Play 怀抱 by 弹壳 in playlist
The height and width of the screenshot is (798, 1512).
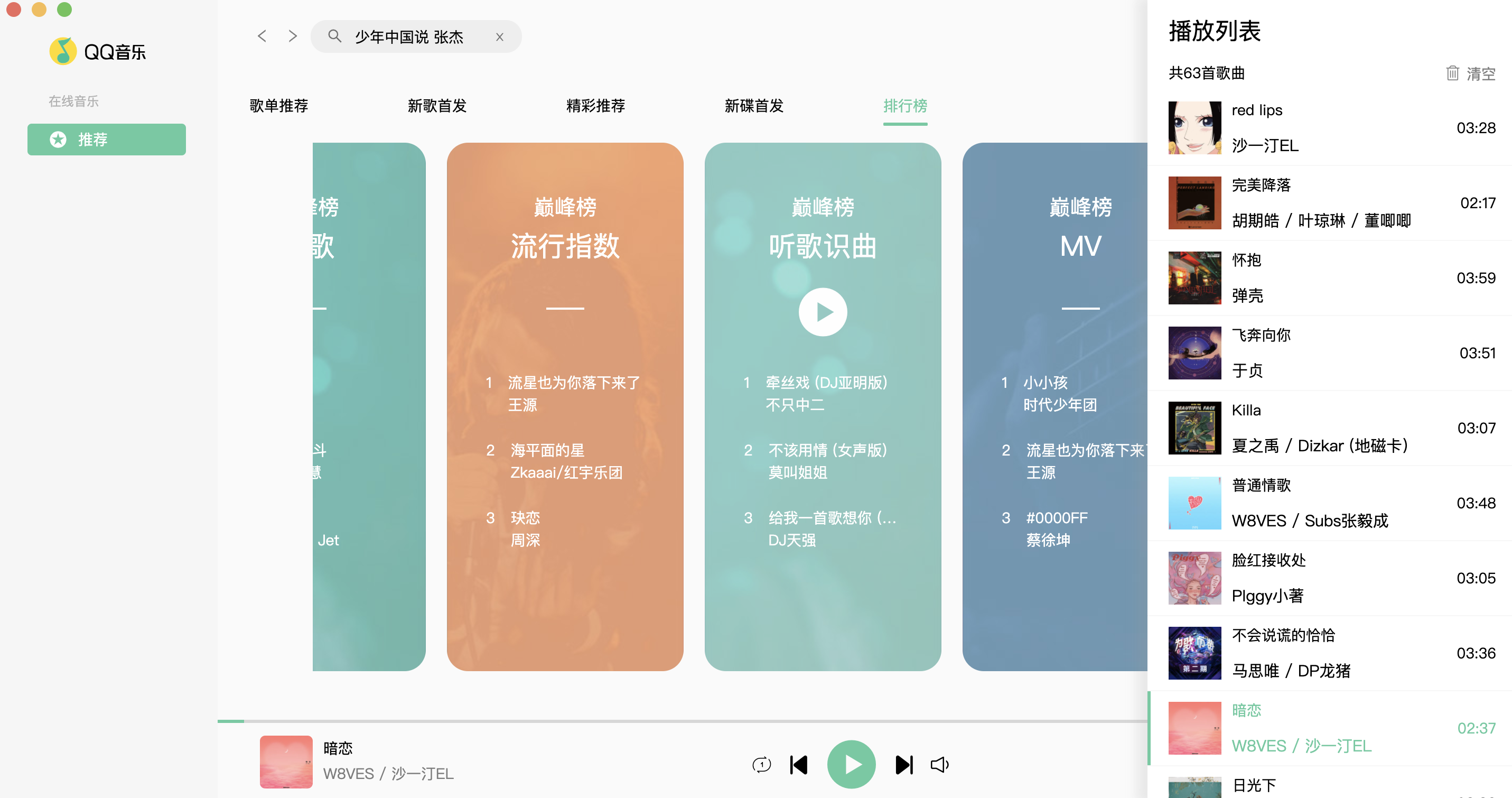(1329, 278)
